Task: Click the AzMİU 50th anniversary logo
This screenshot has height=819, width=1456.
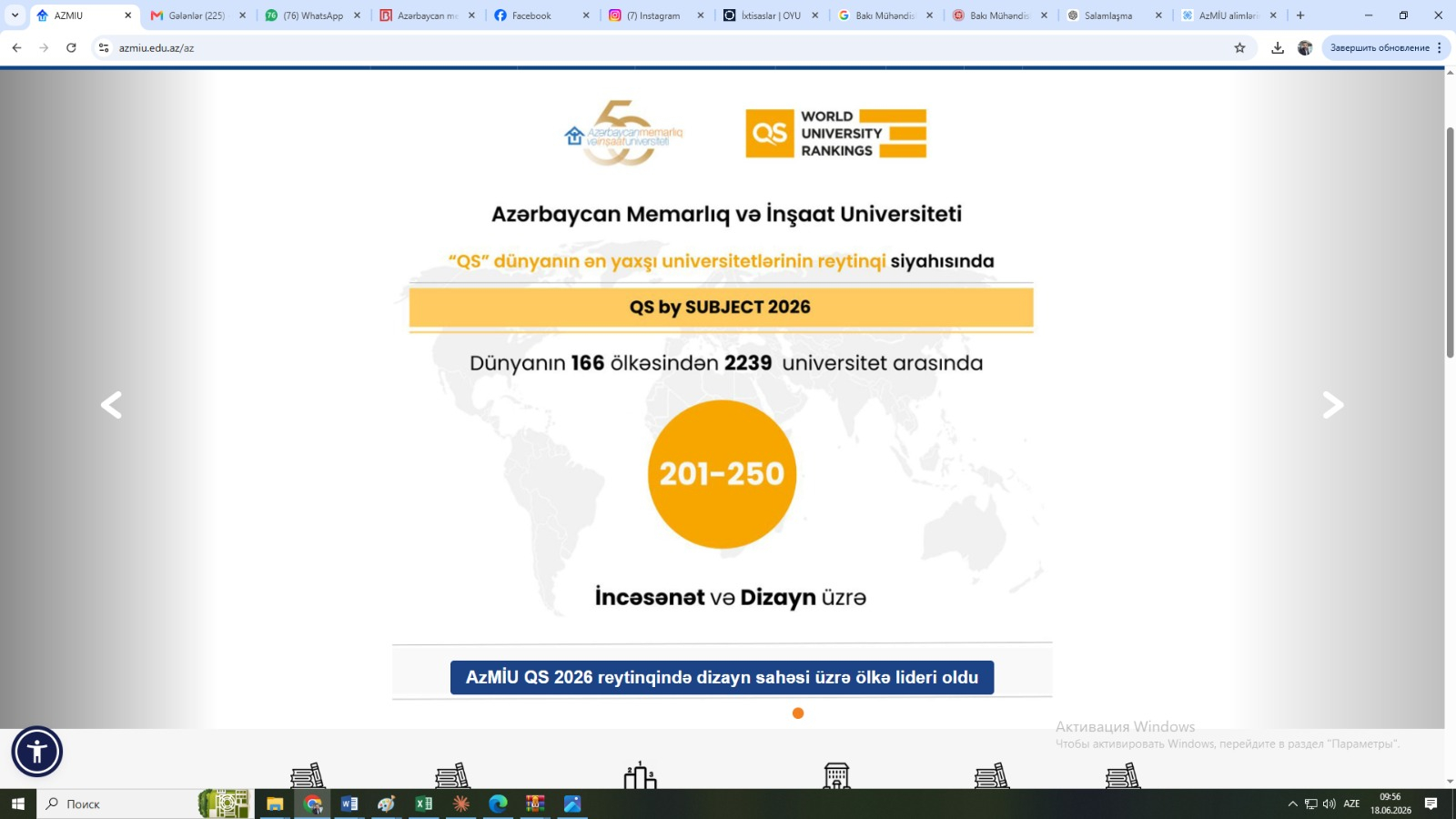Action: (x=623, y=134)
